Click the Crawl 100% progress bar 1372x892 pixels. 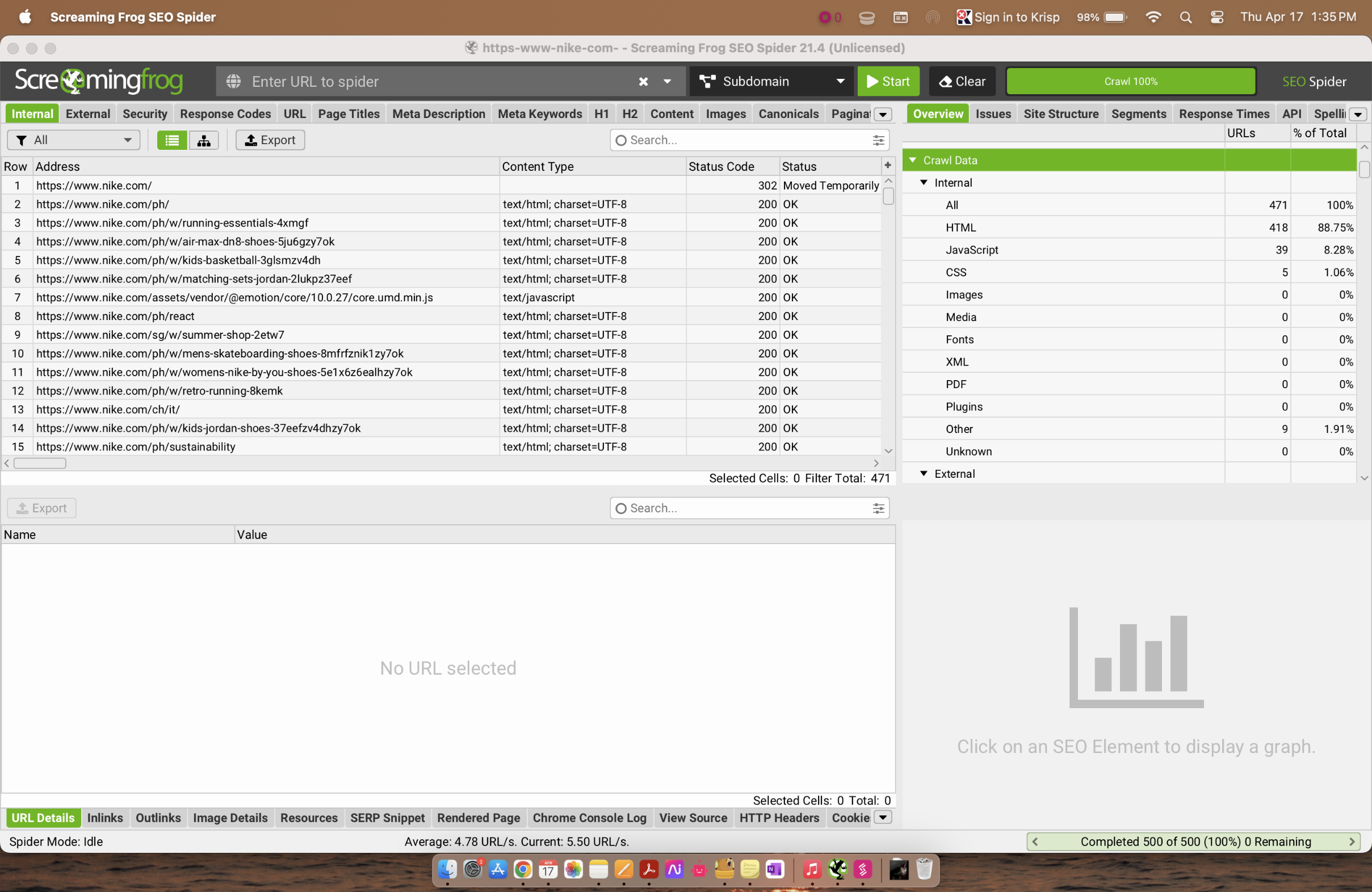click(1130, 82)
